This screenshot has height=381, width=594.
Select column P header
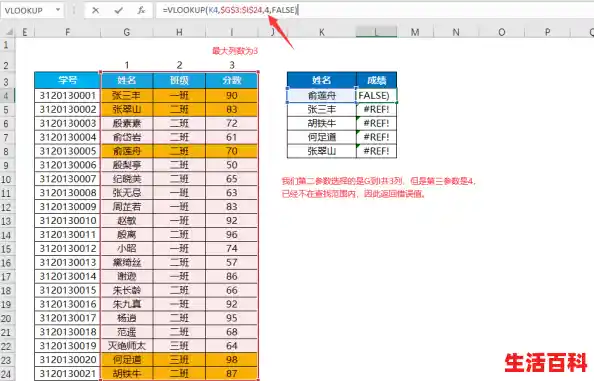(x=547, y=32)
